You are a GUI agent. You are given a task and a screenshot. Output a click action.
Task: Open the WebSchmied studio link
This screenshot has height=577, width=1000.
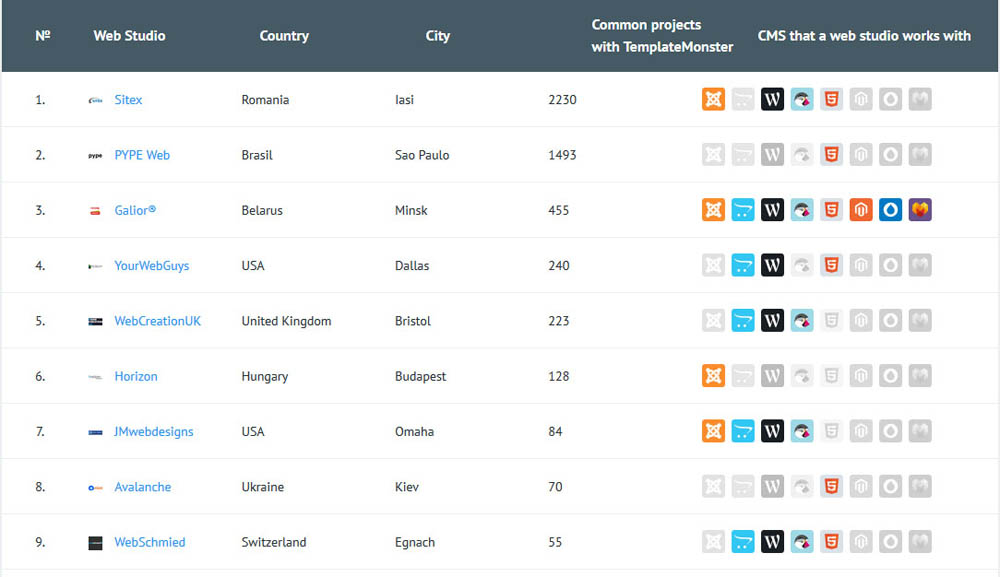pyautogui.click(x=150, y=542)
